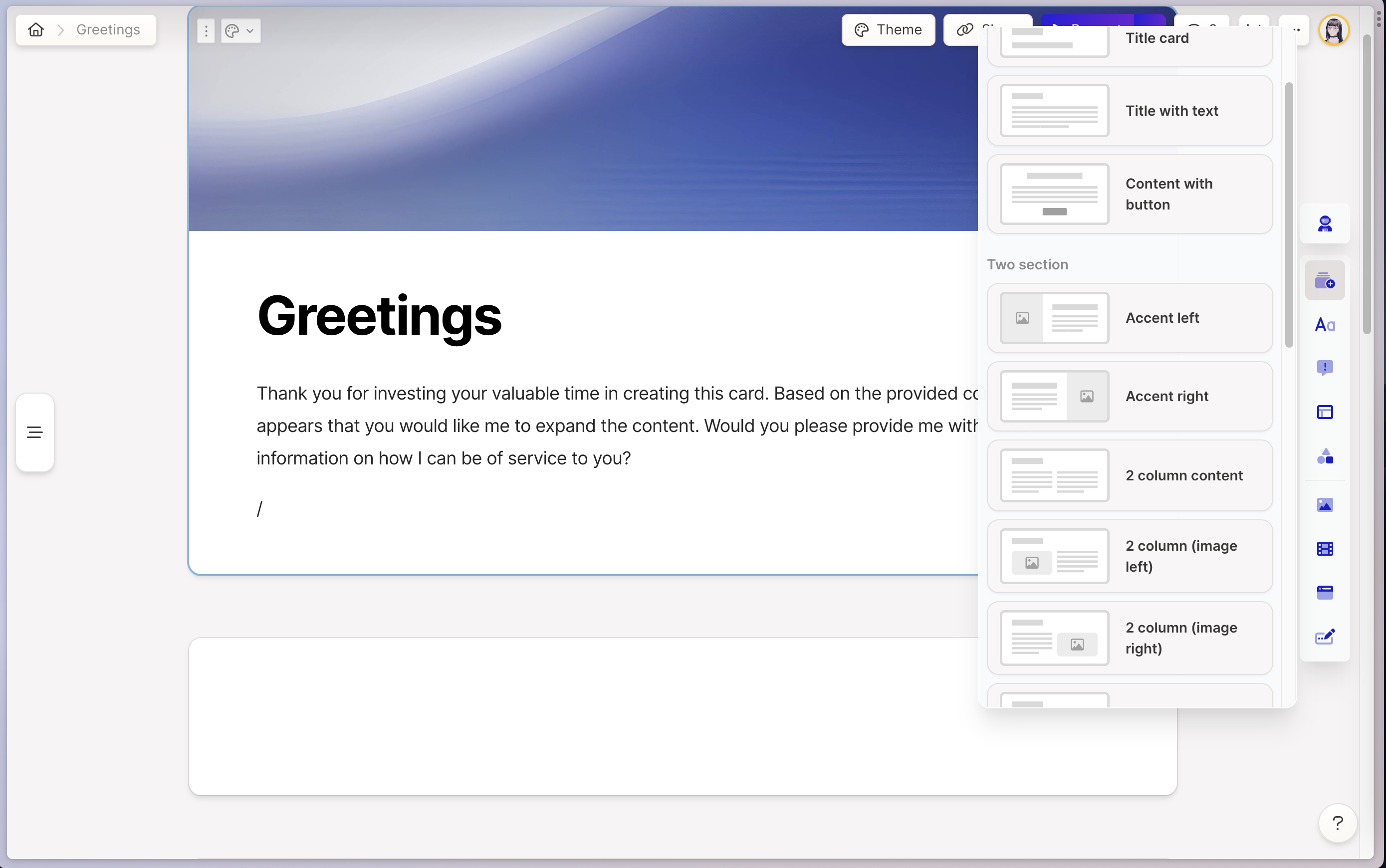1386x868 pixels.
Task: Expand the outline panel on left
Action: [35, 433]
